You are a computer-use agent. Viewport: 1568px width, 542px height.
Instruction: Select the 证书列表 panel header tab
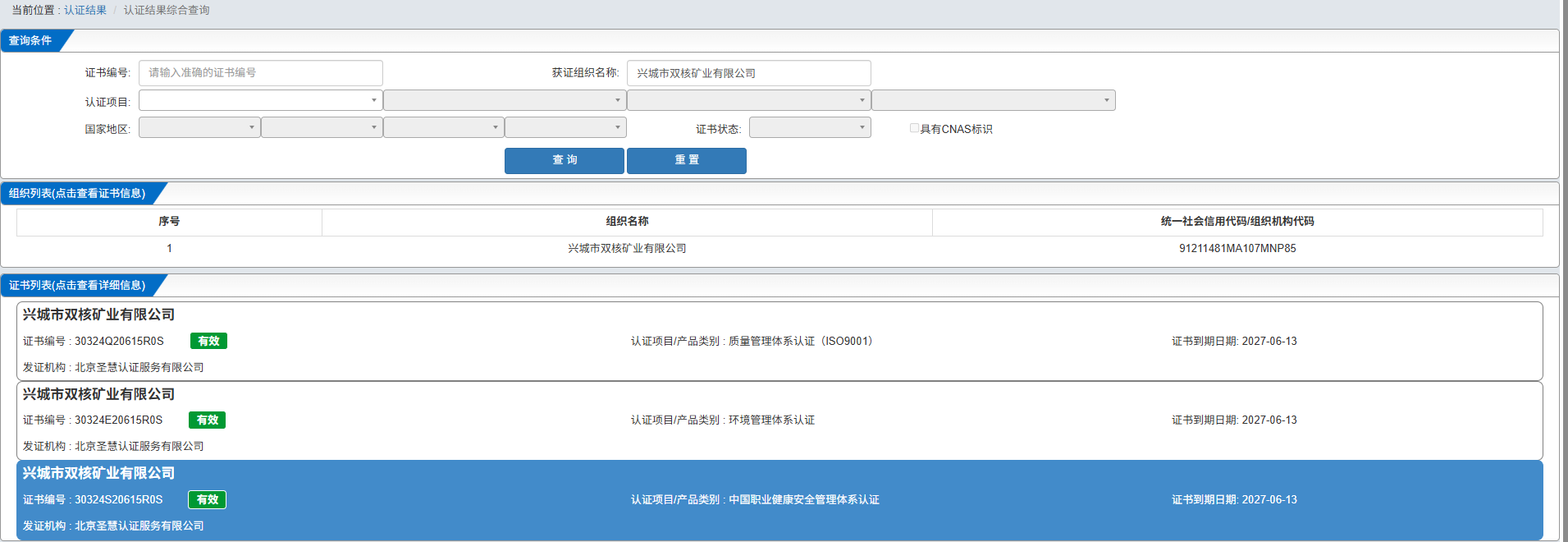click(x=78, y=285)
